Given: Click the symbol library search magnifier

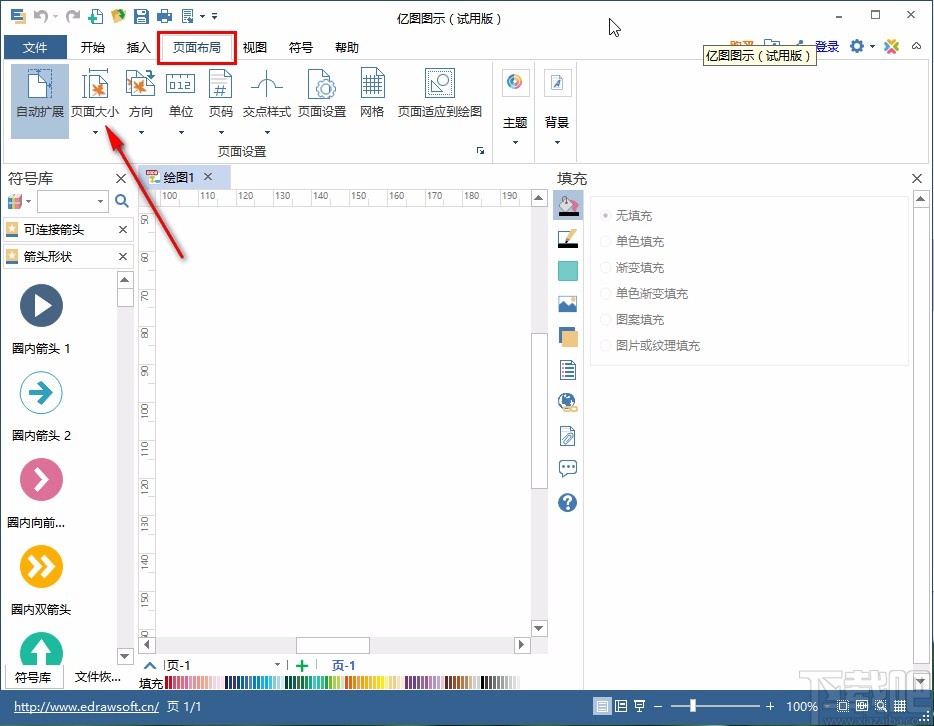Looking at the screenshot, I should point(122,201).
